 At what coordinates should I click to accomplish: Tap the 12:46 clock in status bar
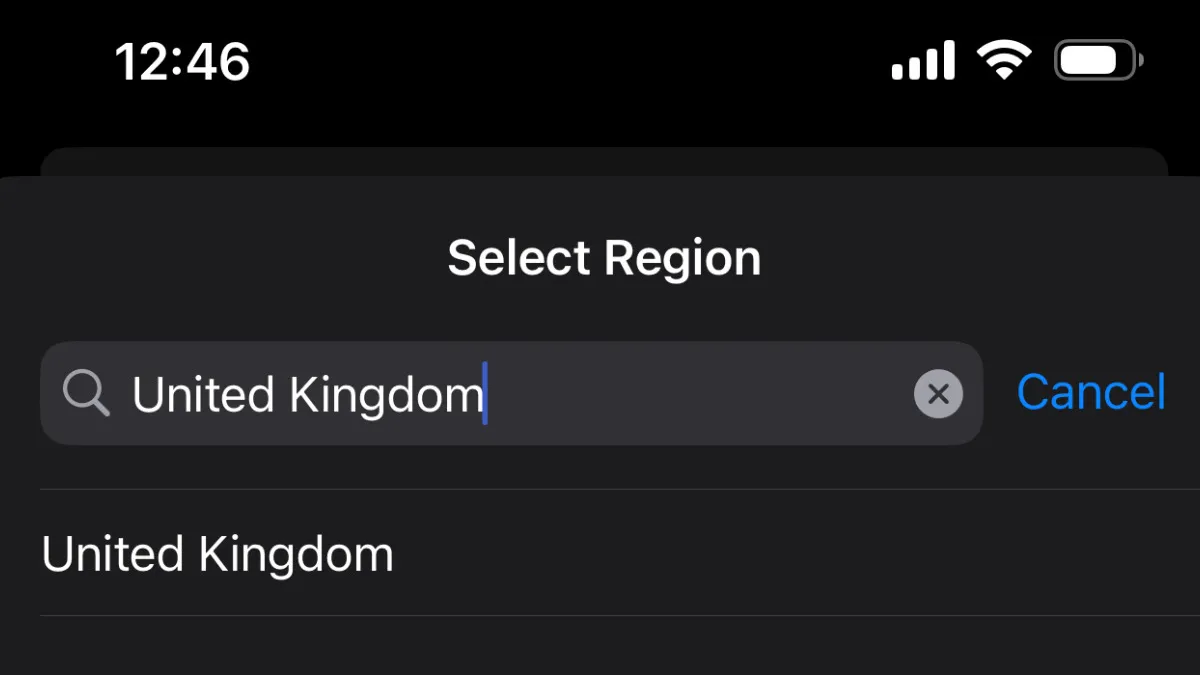click(x=182, y=62)
